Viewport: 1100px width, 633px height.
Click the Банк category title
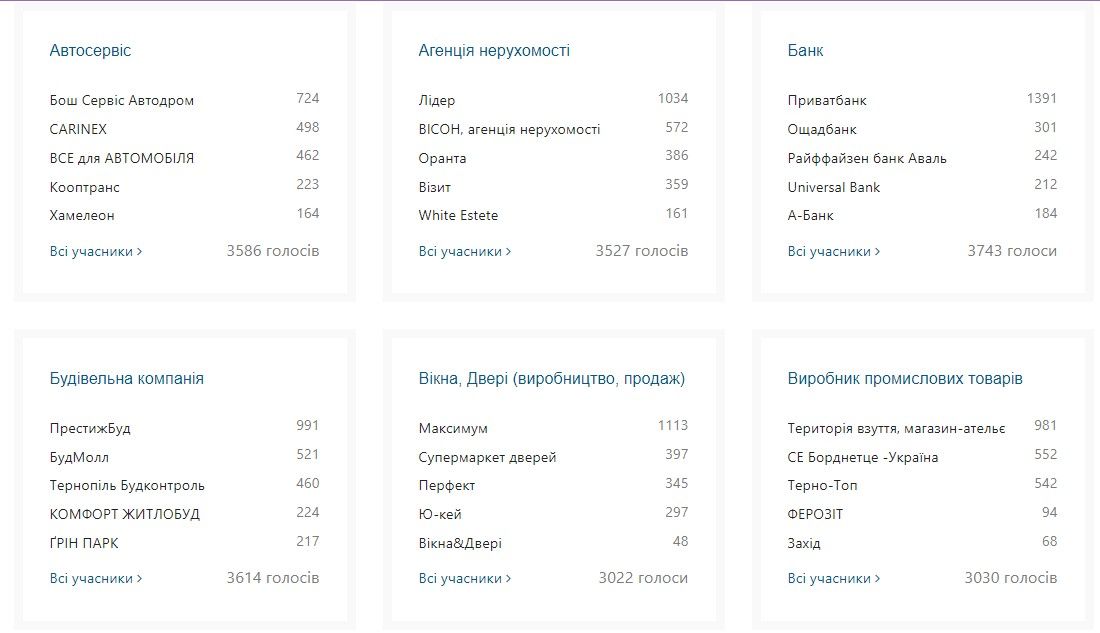tap(805, 51)
